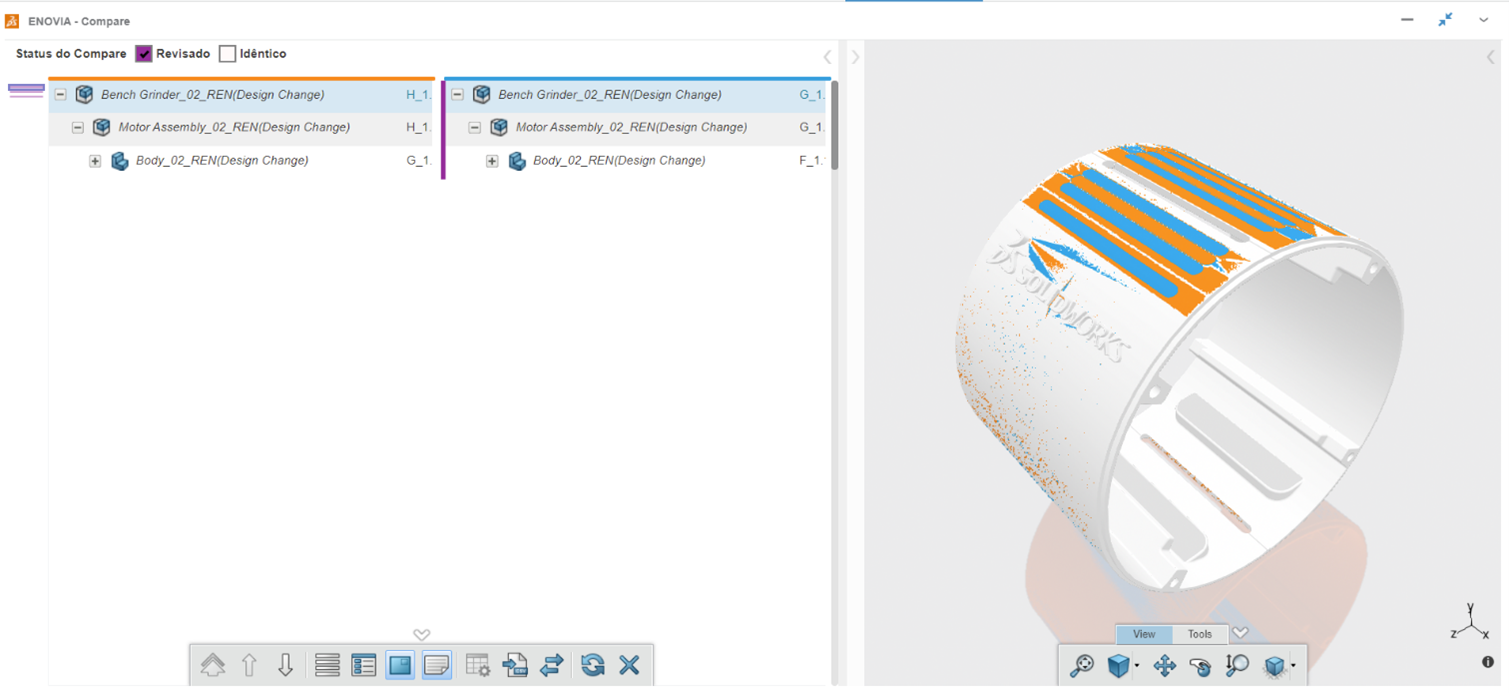The width and height of the screenshot is (1509, 693).
Task: Click the stacked rows list view icon
Action: click(327, 665)
